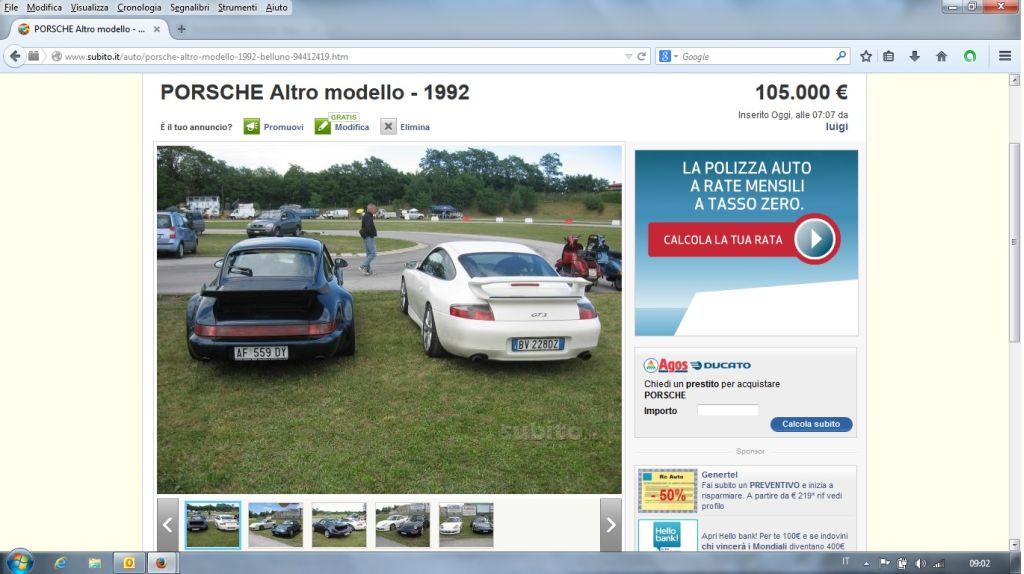Go back with the browser back arrow

point(15,56)
